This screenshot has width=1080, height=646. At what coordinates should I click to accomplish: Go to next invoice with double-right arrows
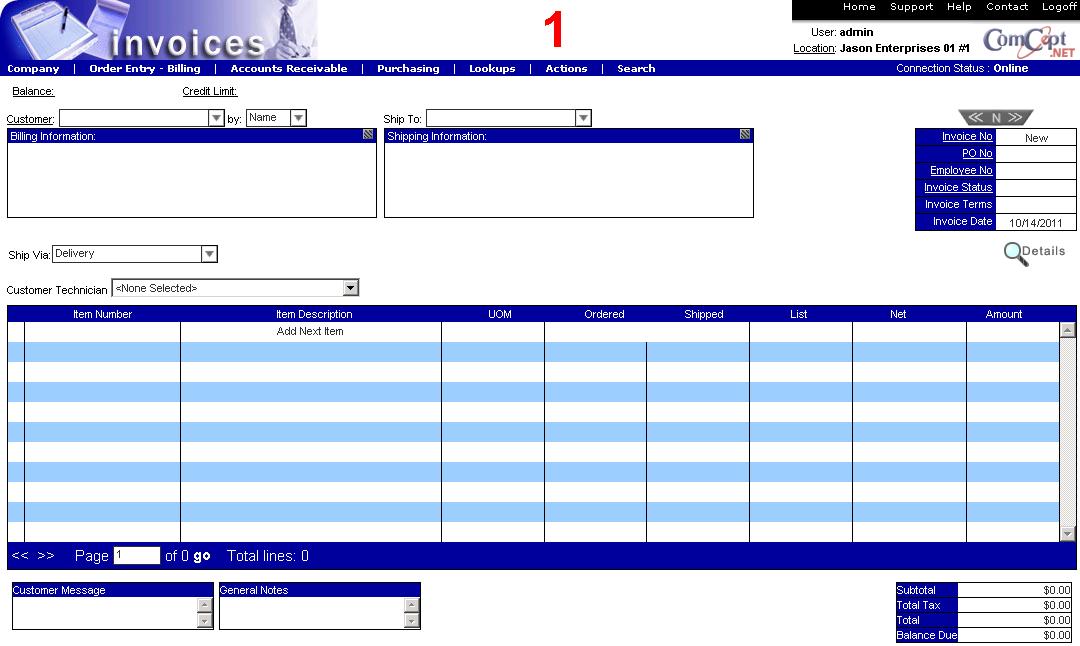coord(1015,118)
